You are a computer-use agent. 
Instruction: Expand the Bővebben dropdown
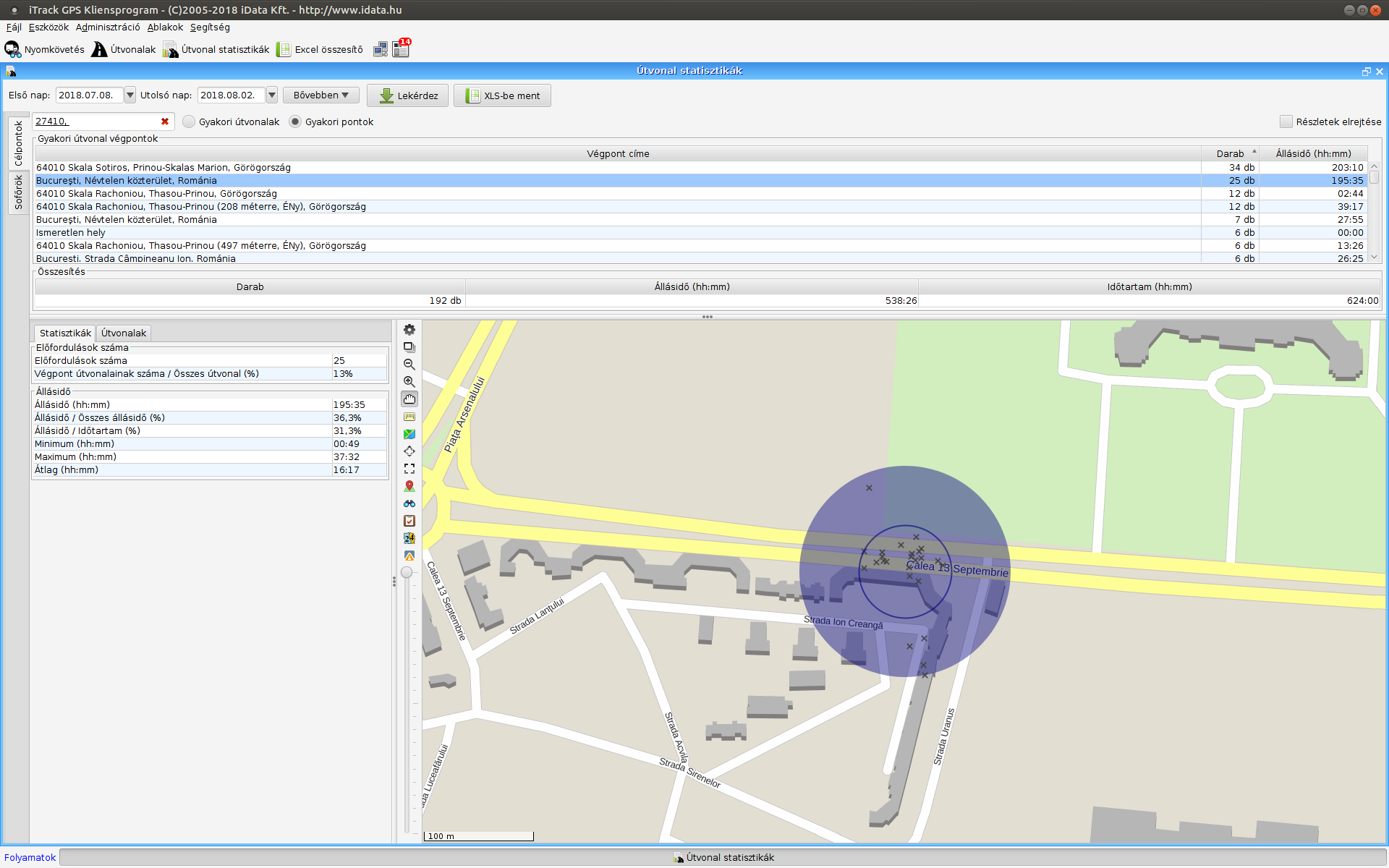[320, 95]
